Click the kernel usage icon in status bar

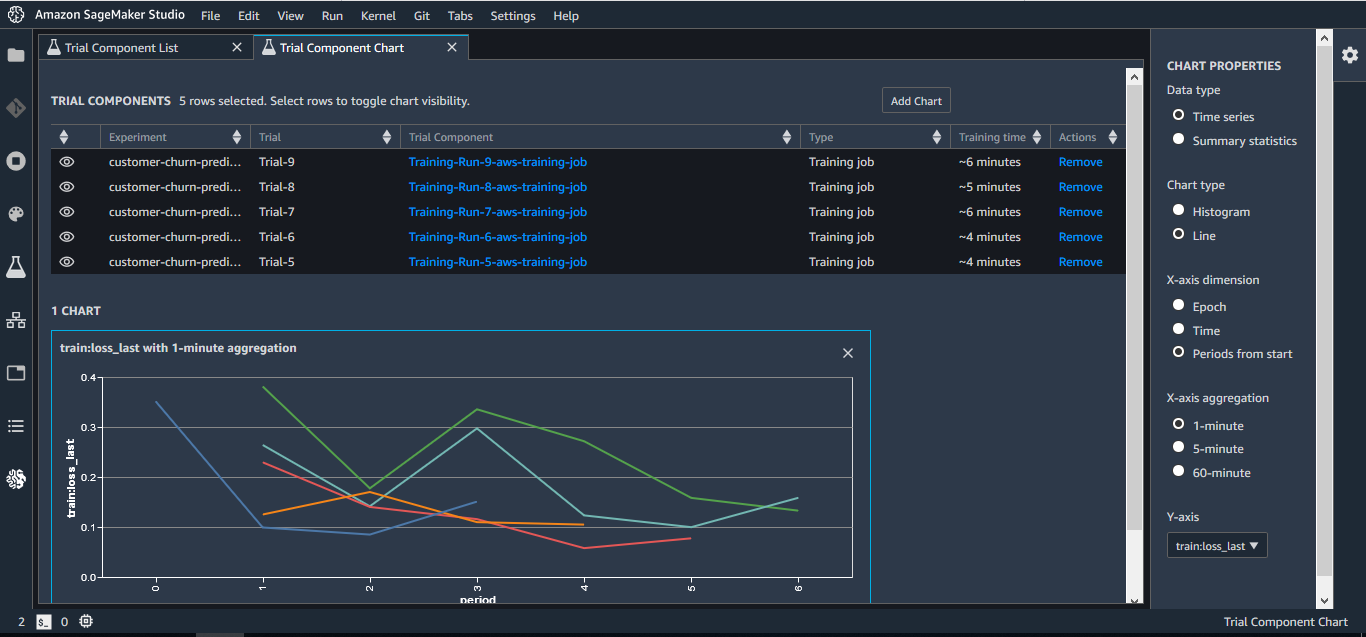tap(86, 621)
